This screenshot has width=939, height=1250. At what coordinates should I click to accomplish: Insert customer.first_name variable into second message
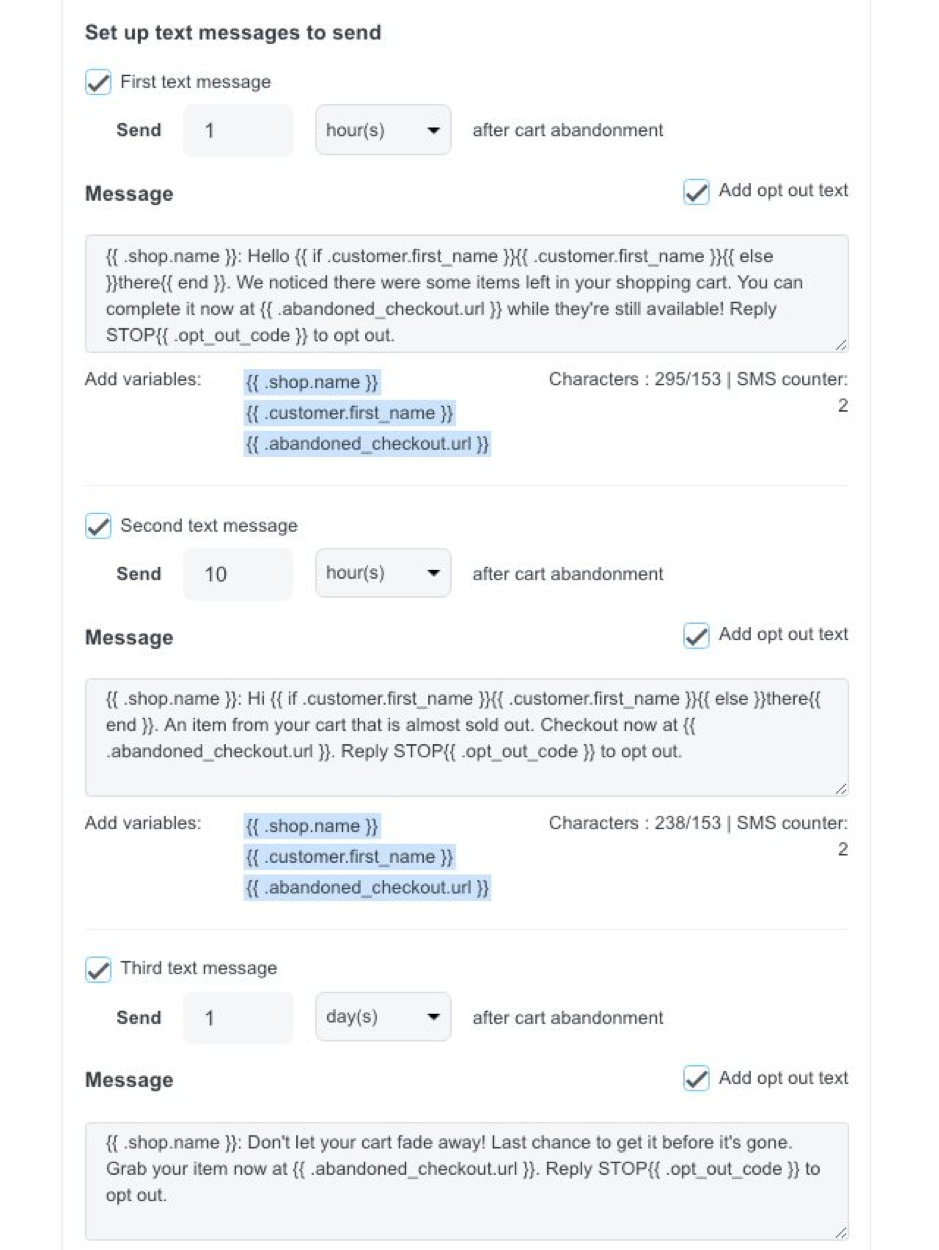[x=347, y=856]
